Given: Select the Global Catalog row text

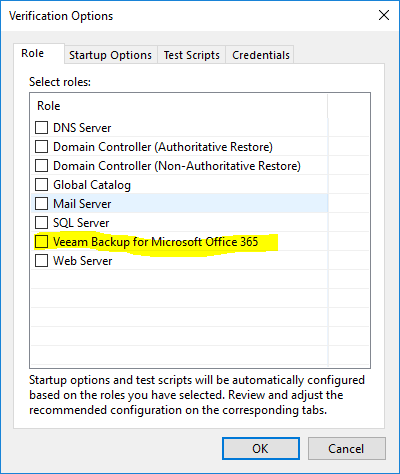Looking at the screenshot, I should click(x=92, y=185).
